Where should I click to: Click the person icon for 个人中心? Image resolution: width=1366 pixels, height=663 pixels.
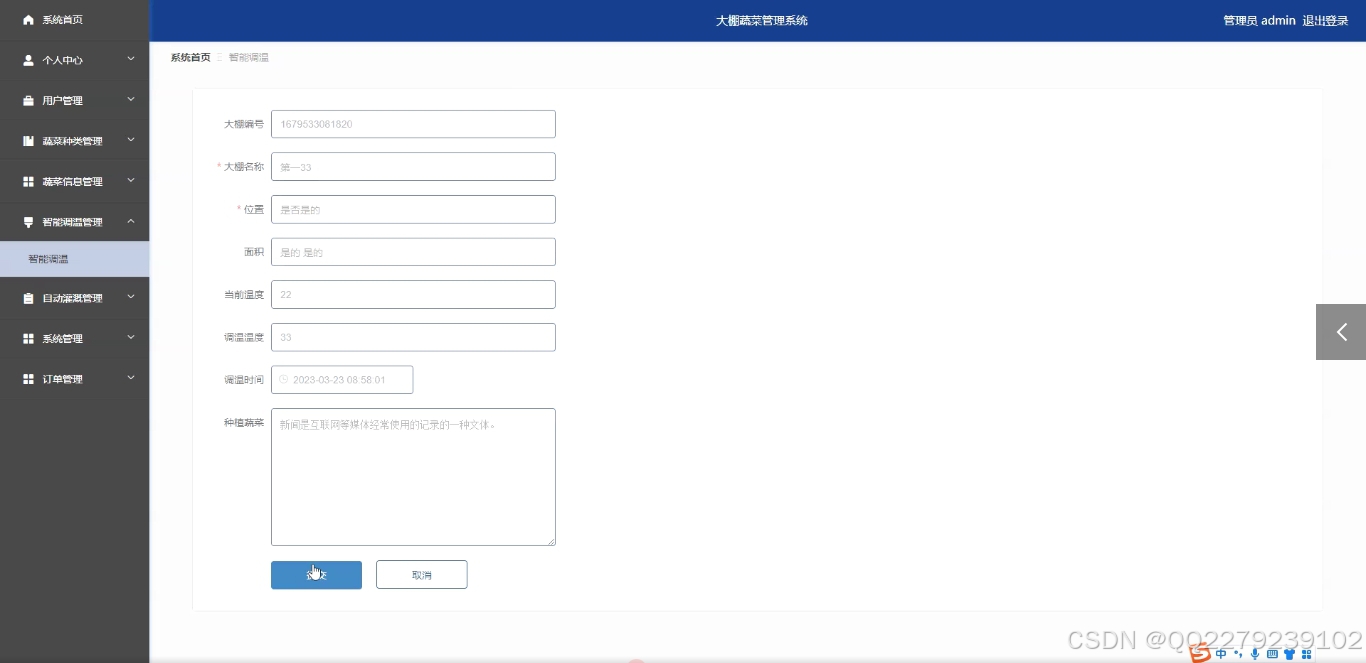click(x=28, y=60)
